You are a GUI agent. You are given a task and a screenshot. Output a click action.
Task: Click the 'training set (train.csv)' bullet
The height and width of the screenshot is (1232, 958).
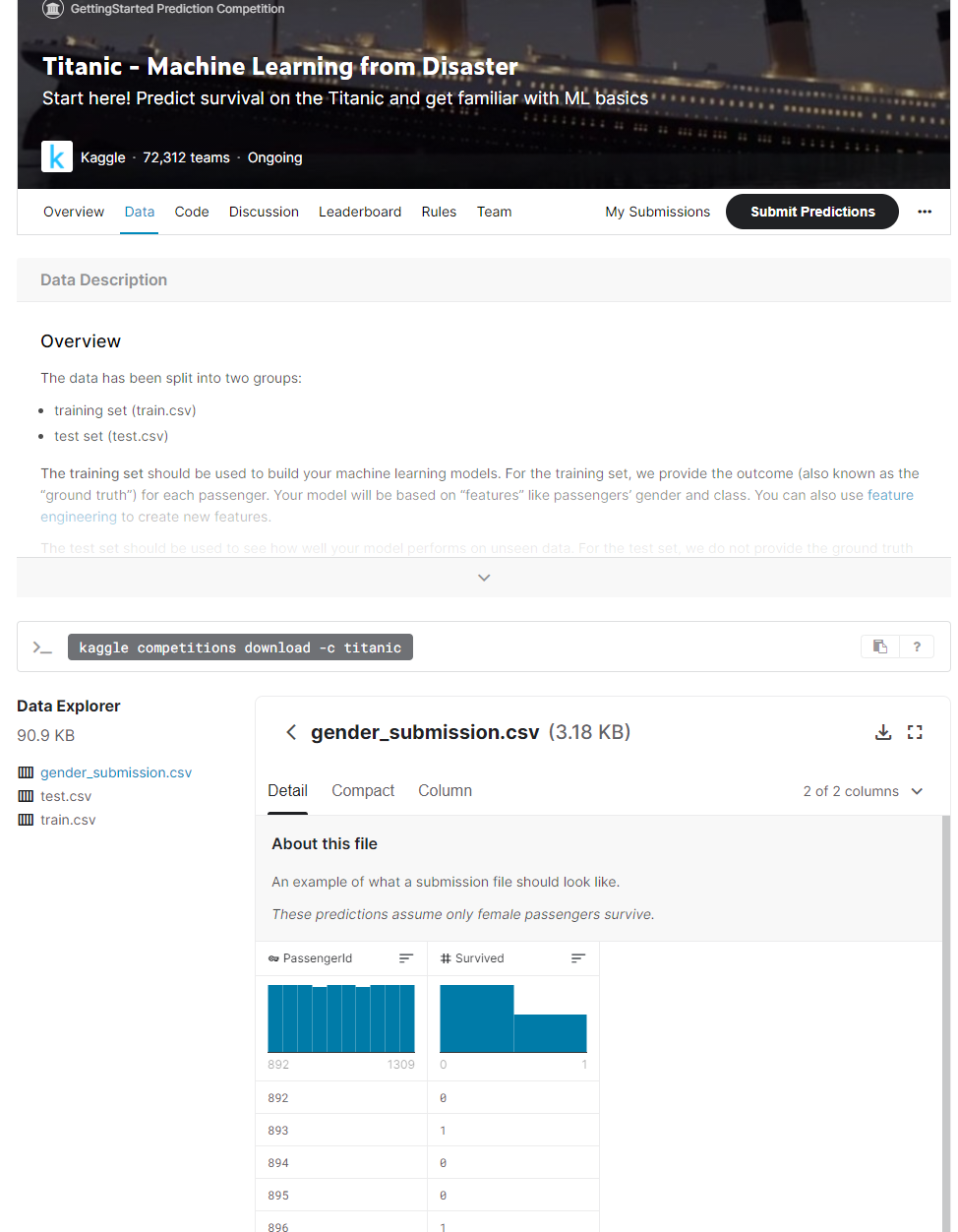click(125, 410)
